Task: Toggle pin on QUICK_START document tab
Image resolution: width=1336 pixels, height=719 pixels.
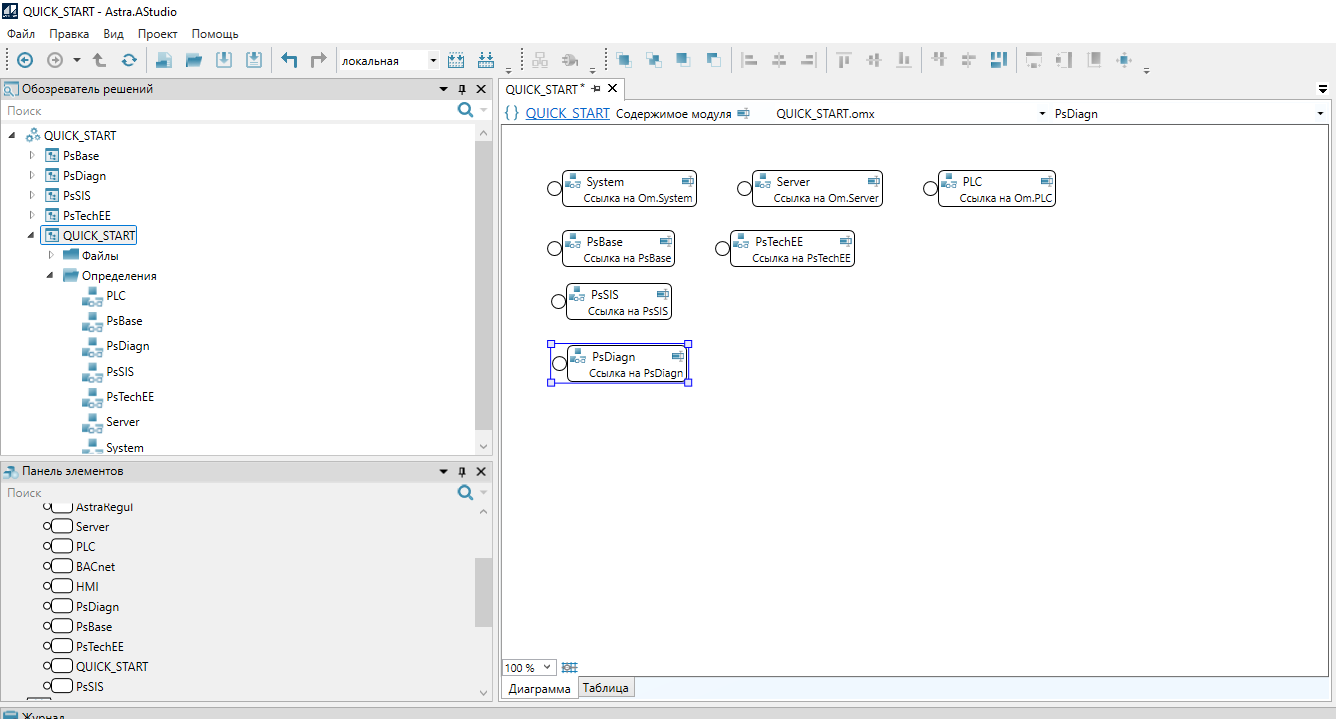Action: click(x=596, y=89)
